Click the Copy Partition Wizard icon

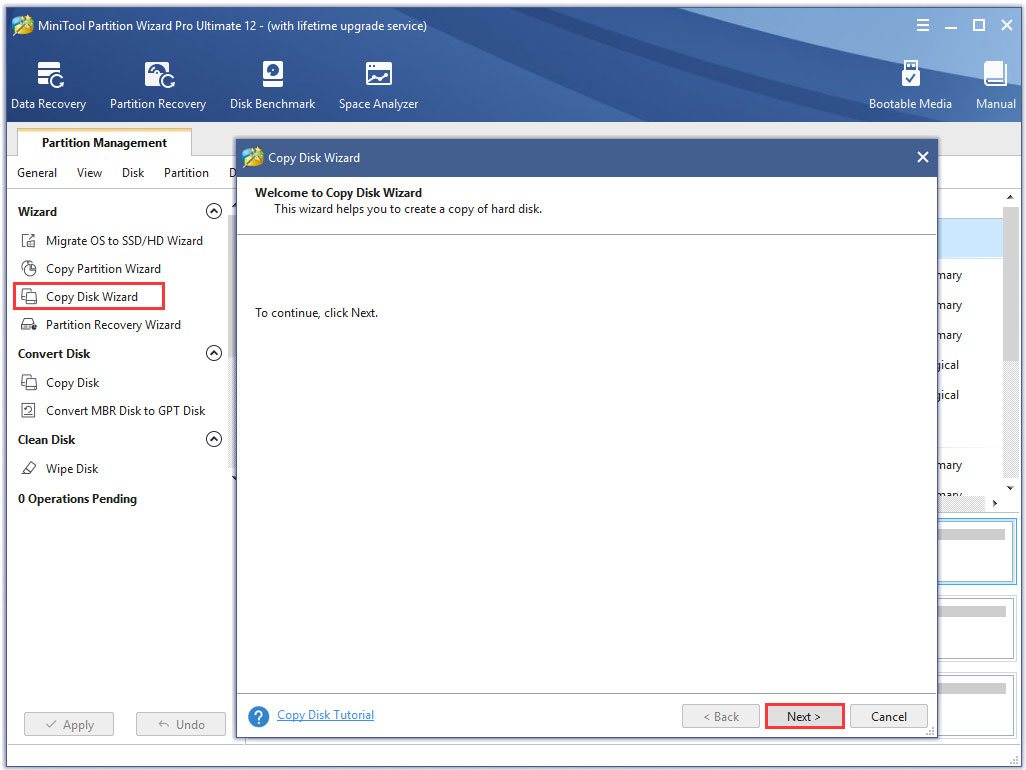29,268
